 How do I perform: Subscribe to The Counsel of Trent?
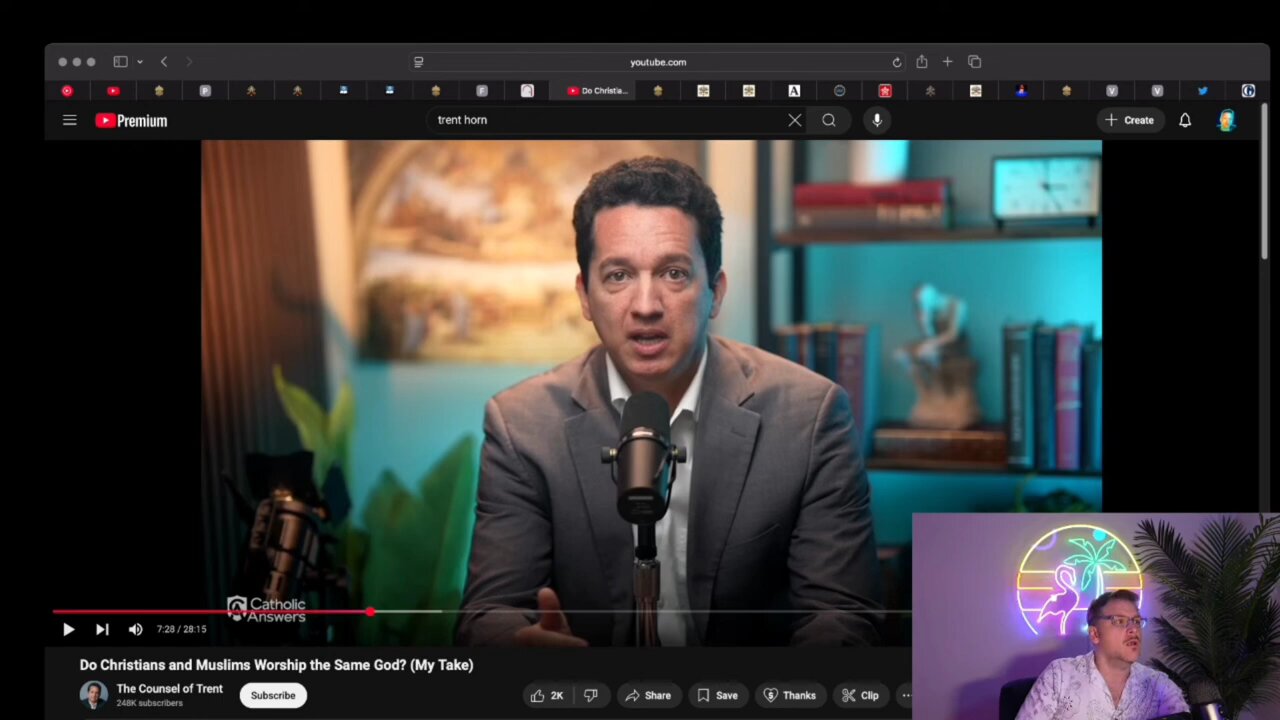click(273, 695)
